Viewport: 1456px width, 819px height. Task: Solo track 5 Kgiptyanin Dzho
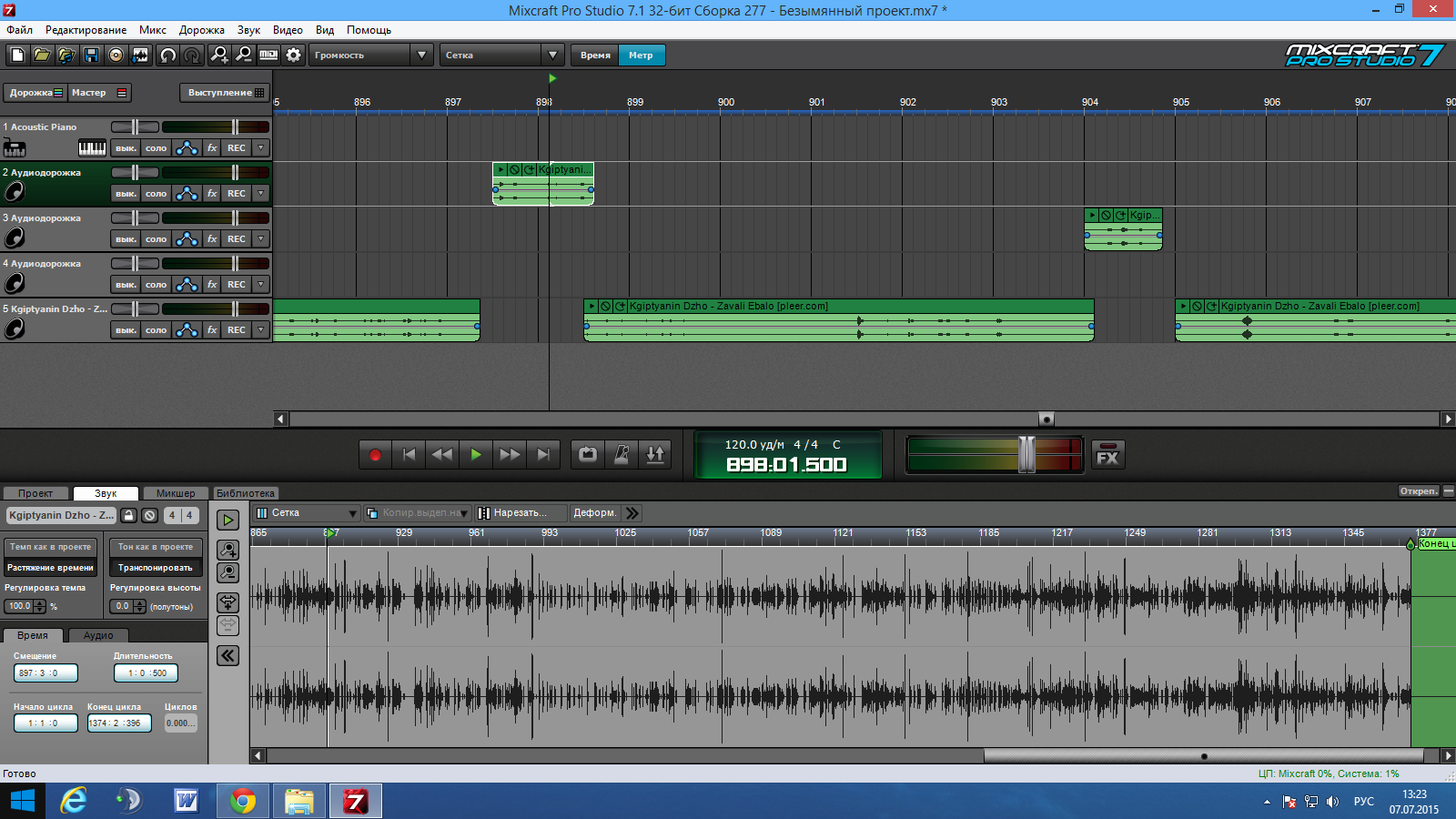point(157,329)
